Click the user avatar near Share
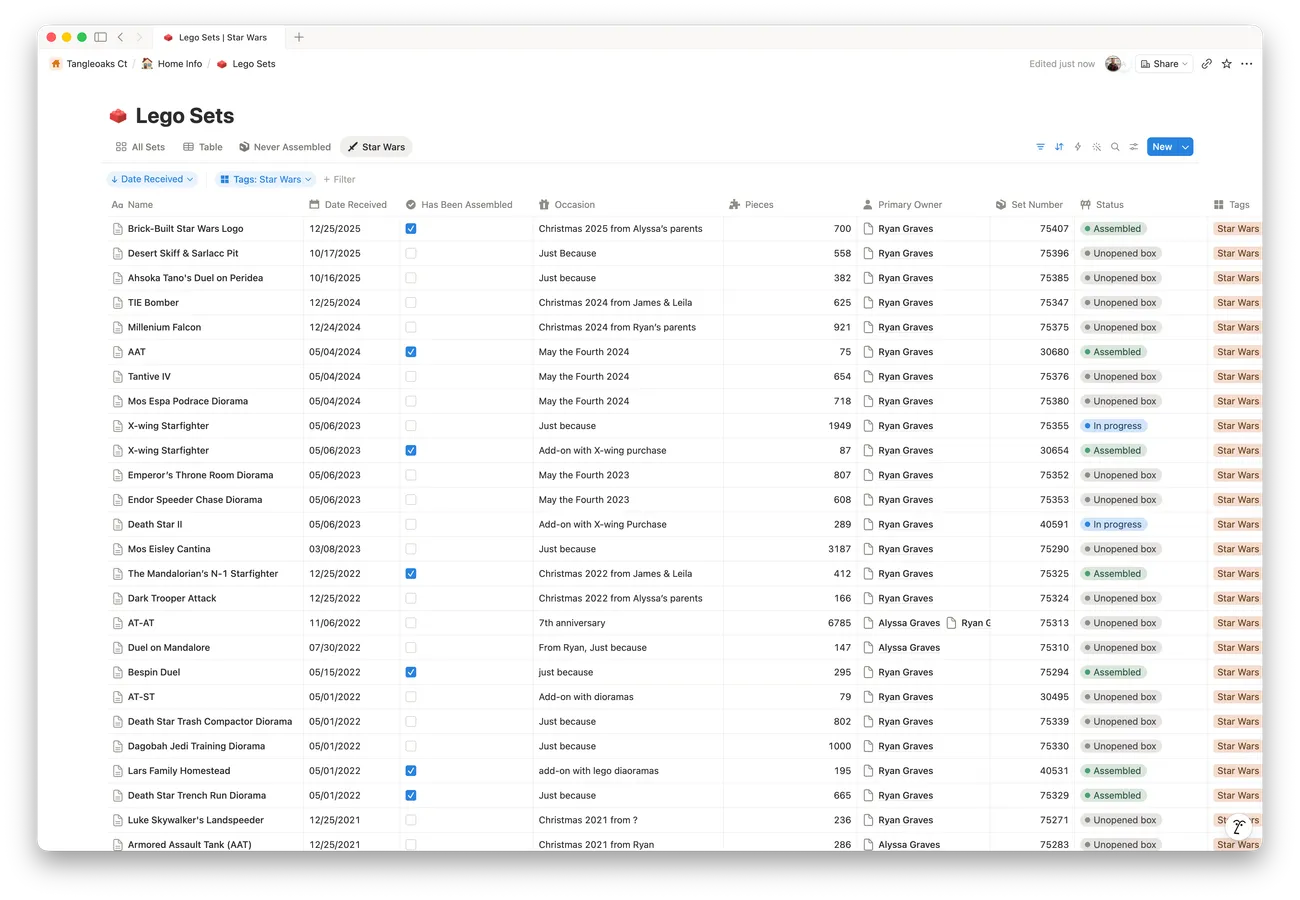 [1113, 64]
